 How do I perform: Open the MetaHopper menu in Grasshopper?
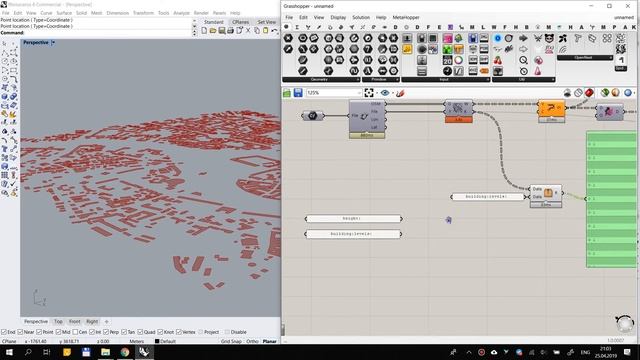(406, 18)
